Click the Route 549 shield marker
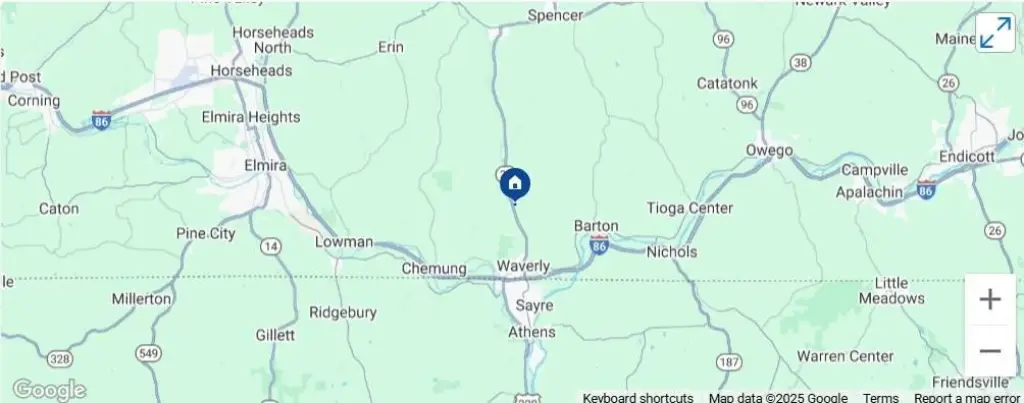 148,353
